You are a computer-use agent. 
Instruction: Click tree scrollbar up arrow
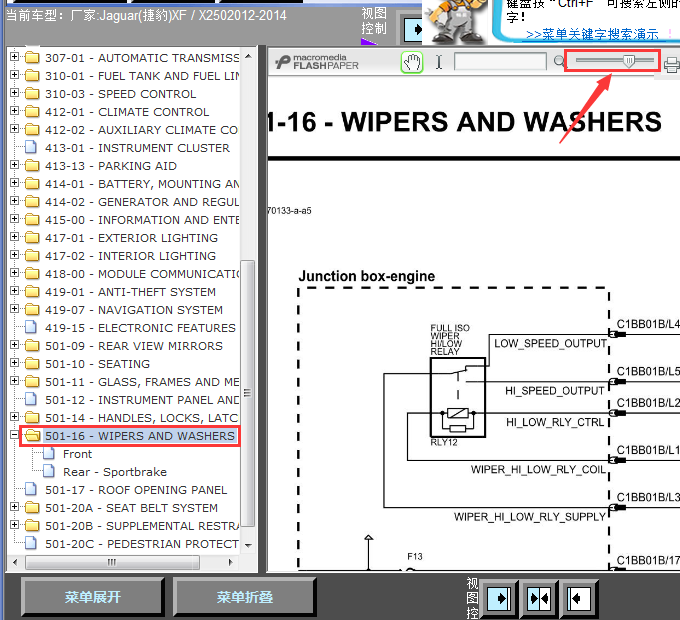(x=248, y=56)
